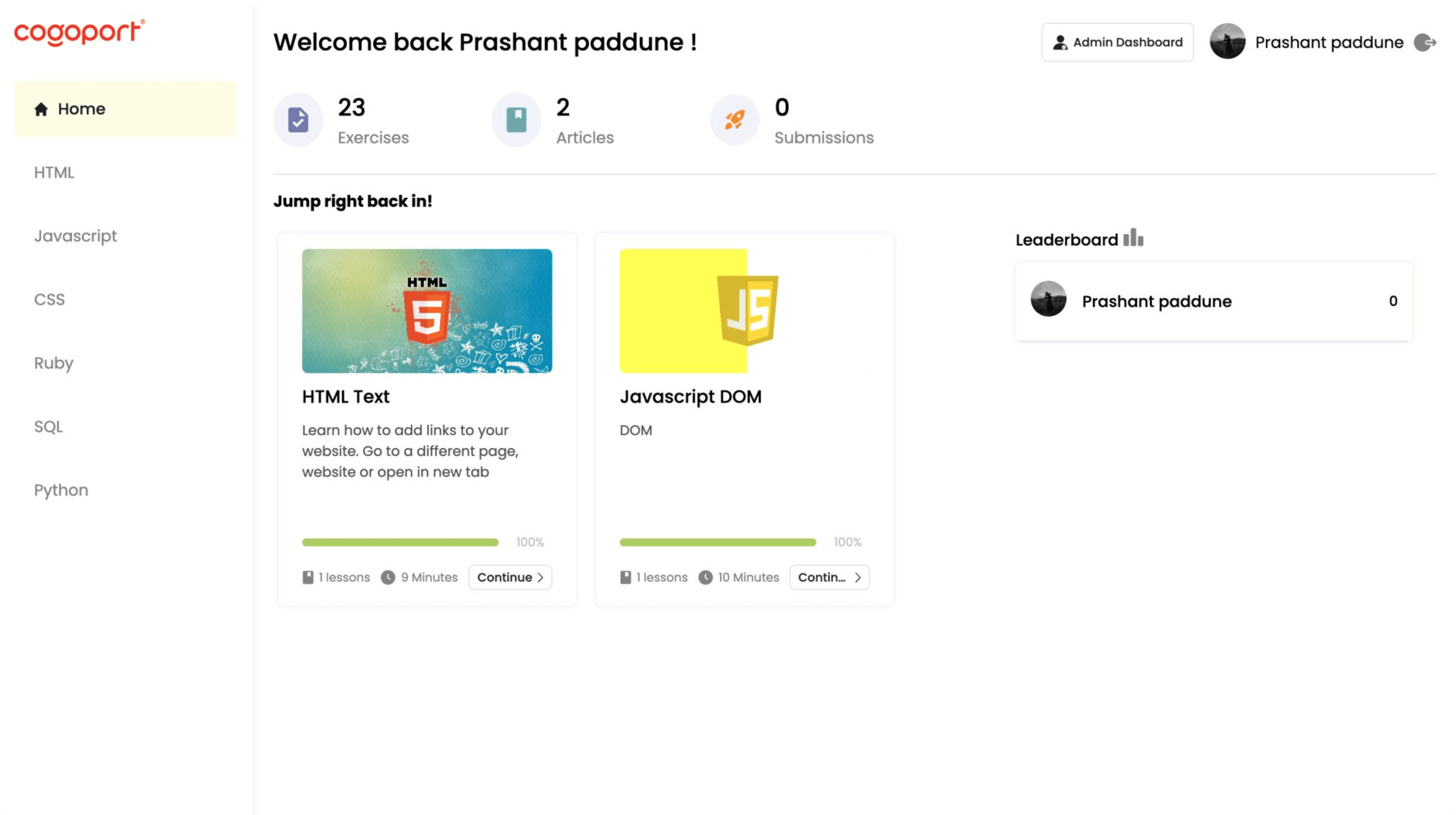Open the HTML5 course thumbnail
1456x815 pixels.
pyautogui.click(x=427, y=311)
